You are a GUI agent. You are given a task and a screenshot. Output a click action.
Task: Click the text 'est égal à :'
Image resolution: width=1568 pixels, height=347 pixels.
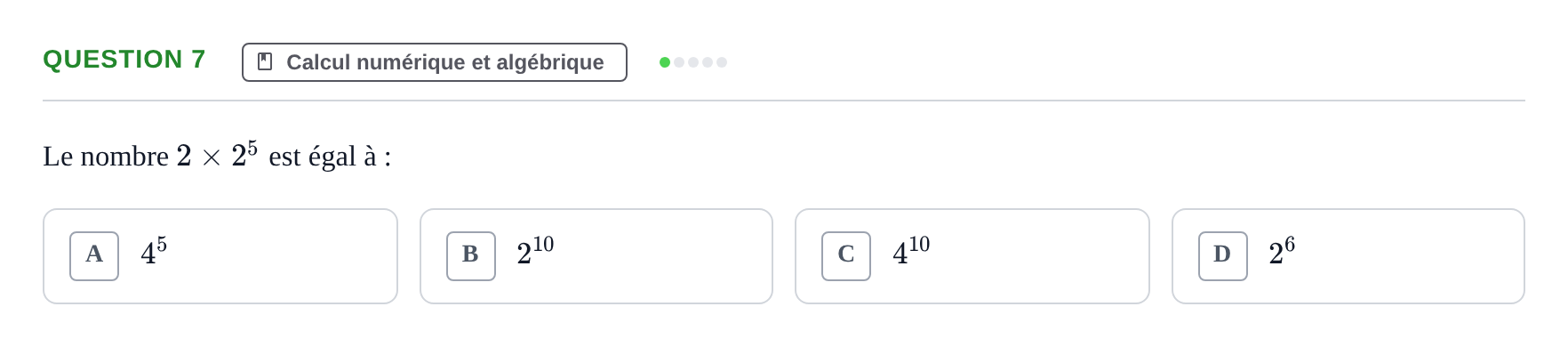[330, 157]
